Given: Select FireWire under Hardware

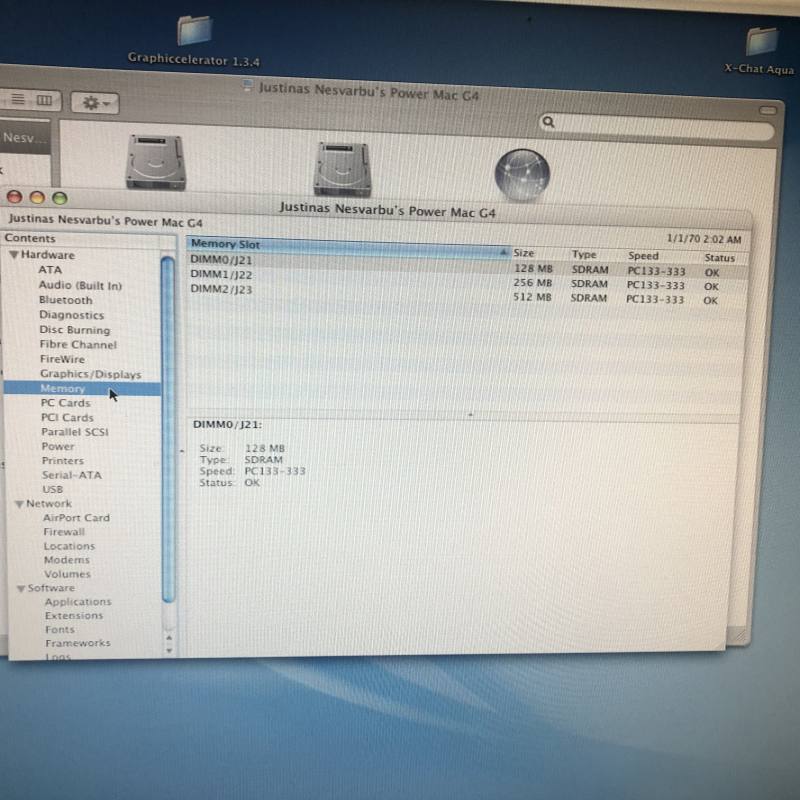Looking at the screenshot, I should [62, 359].
